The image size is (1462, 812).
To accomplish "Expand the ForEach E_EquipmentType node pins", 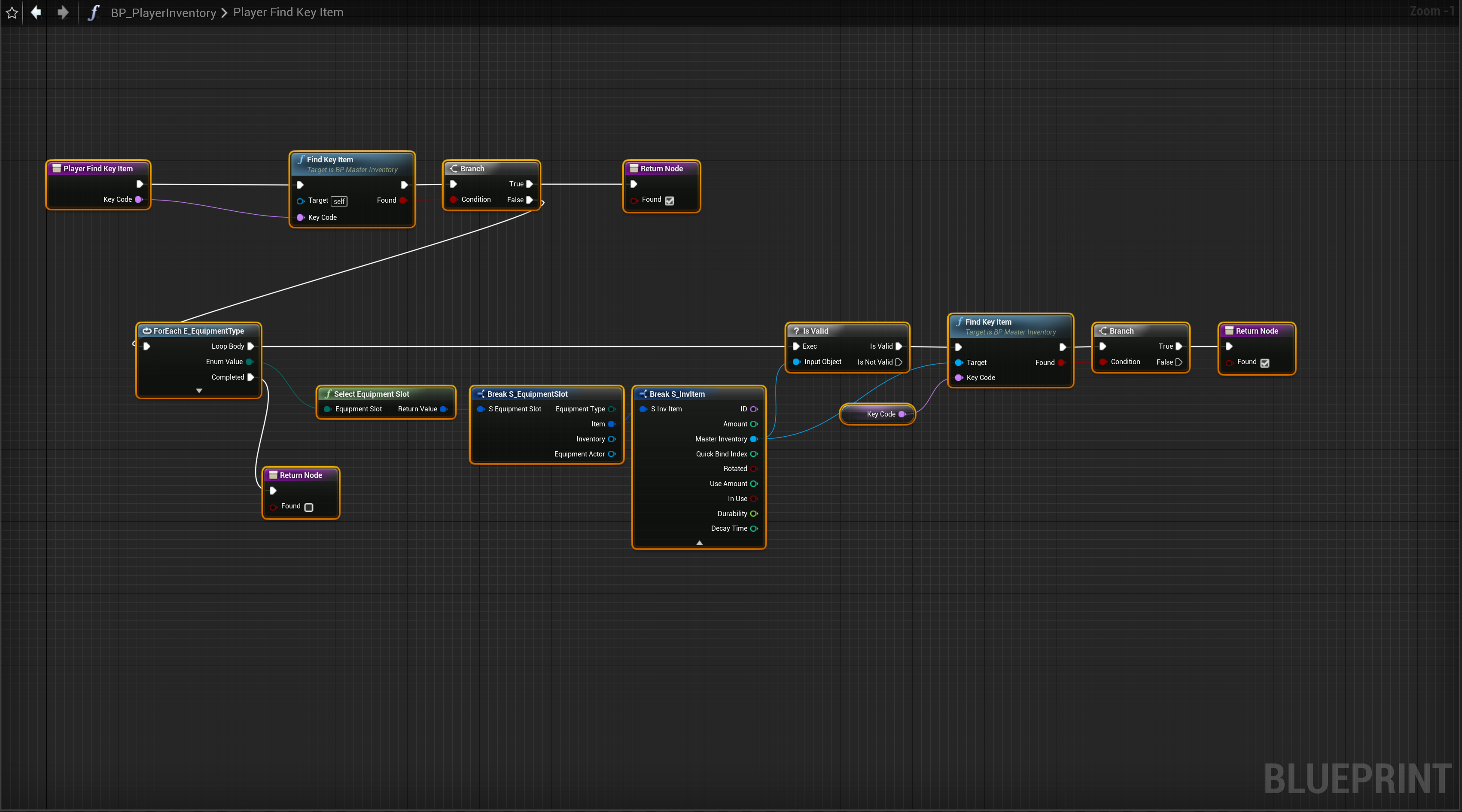I will [x=198, y=390].
